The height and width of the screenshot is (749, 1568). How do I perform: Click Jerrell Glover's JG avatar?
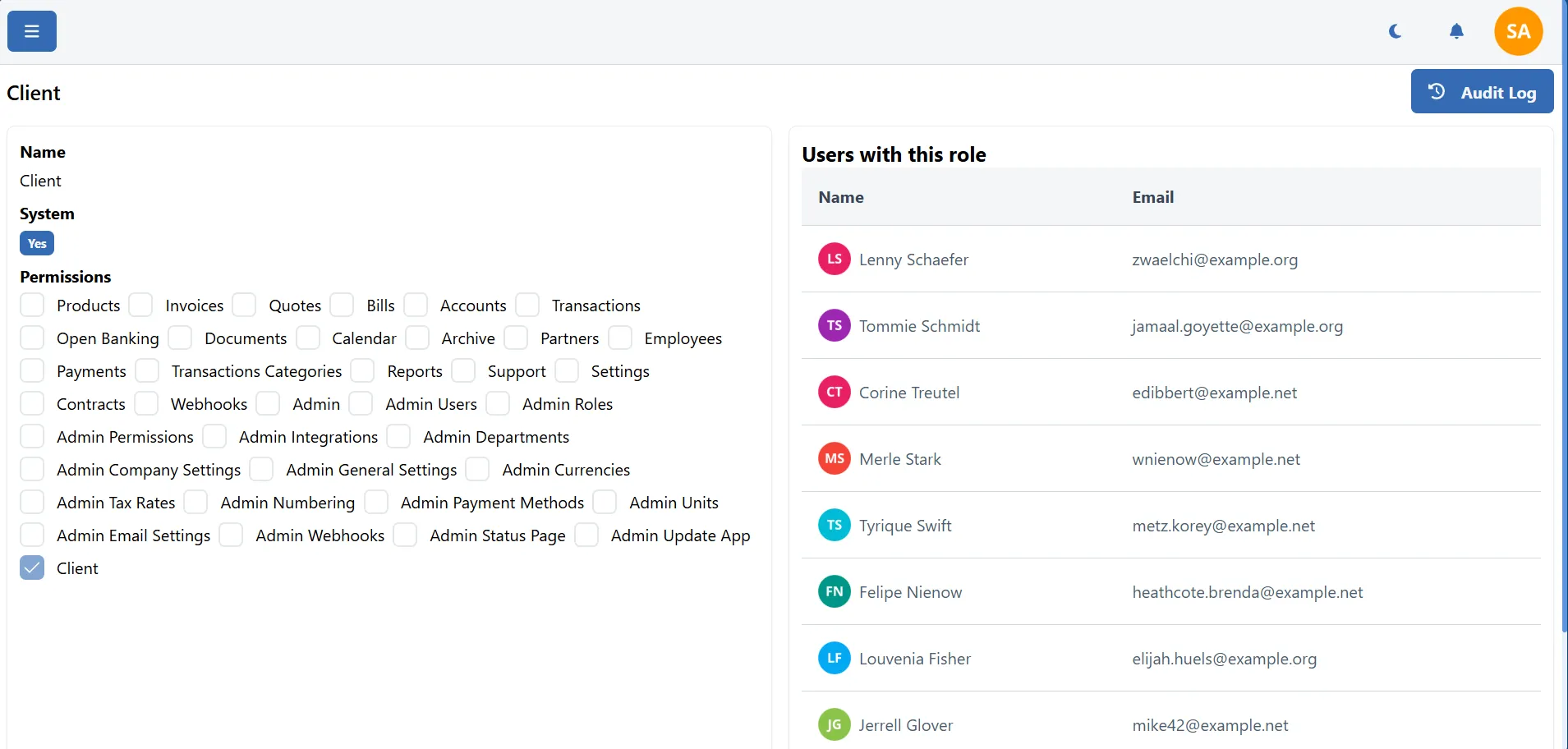(x=834, y=725)
